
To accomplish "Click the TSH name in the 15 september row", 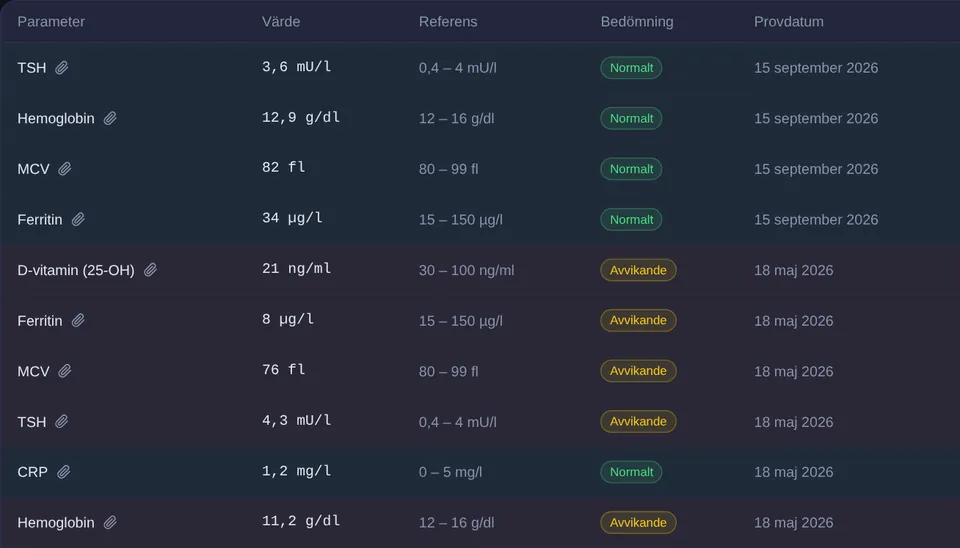I will tap(32, 68).
